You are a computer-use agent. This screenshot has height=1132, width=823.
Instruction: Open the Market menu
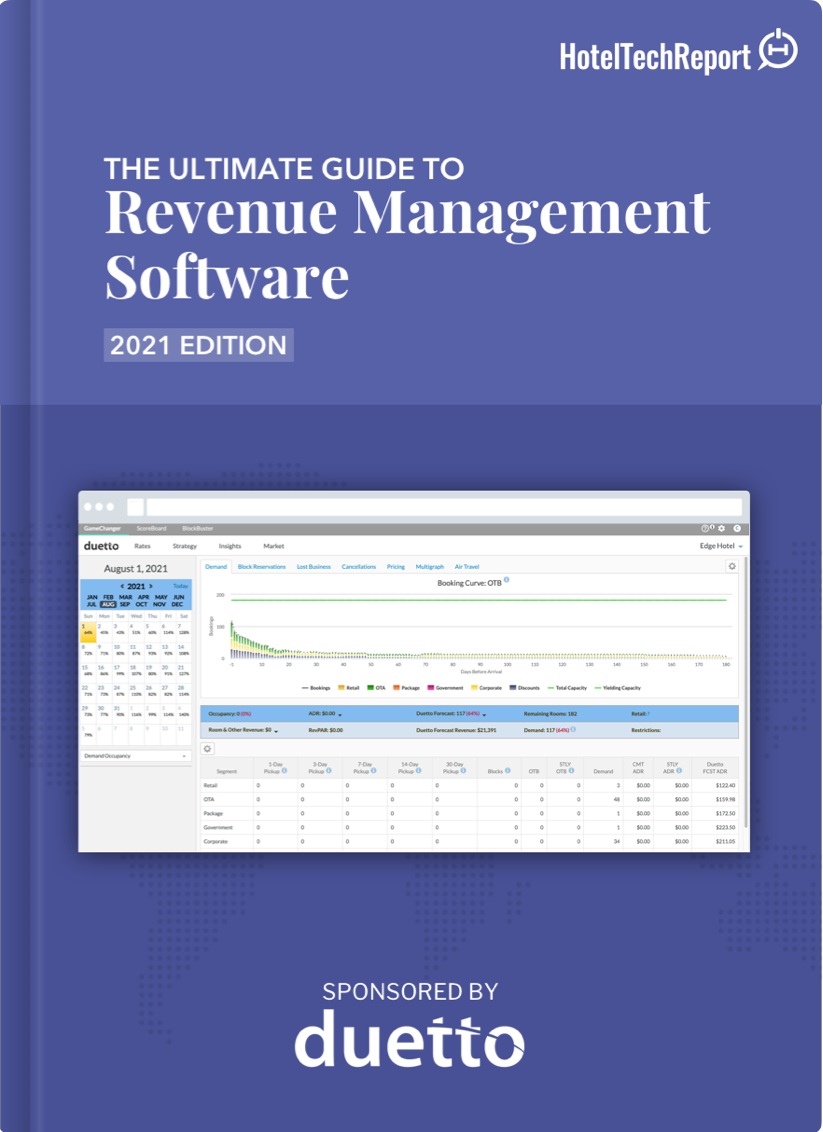[x=274, y=547]
